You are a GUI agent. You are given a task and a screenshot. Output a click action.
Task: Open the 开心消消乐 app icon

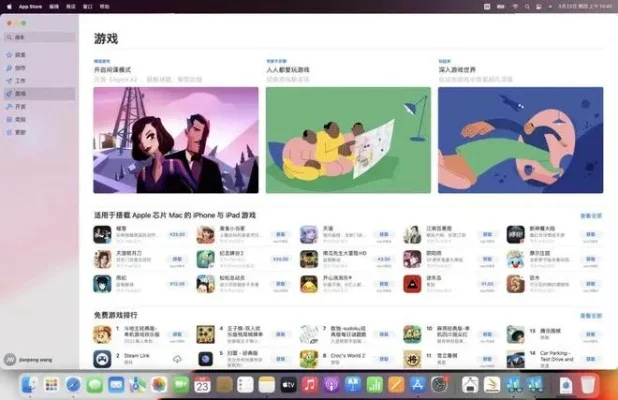click(x=309, y=284)
